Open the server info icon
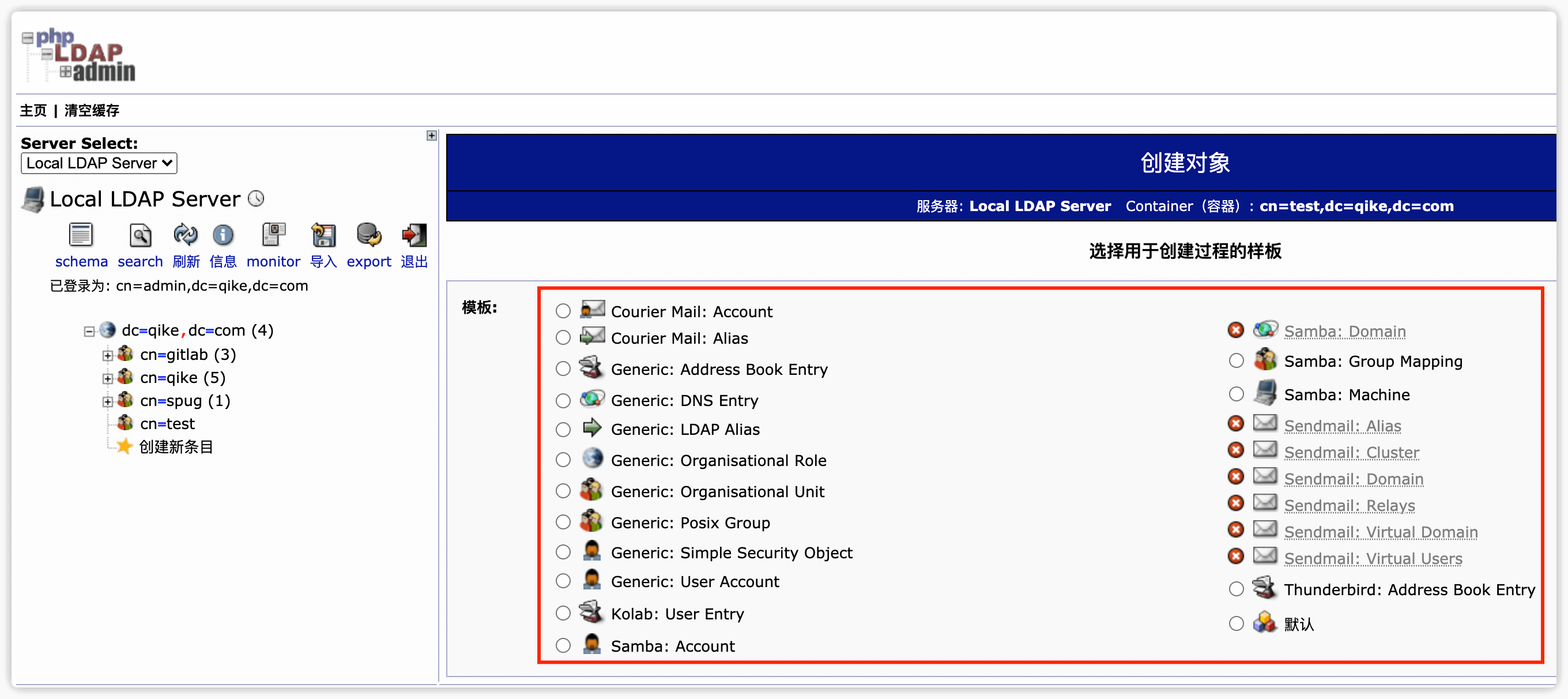 (223, 235)
